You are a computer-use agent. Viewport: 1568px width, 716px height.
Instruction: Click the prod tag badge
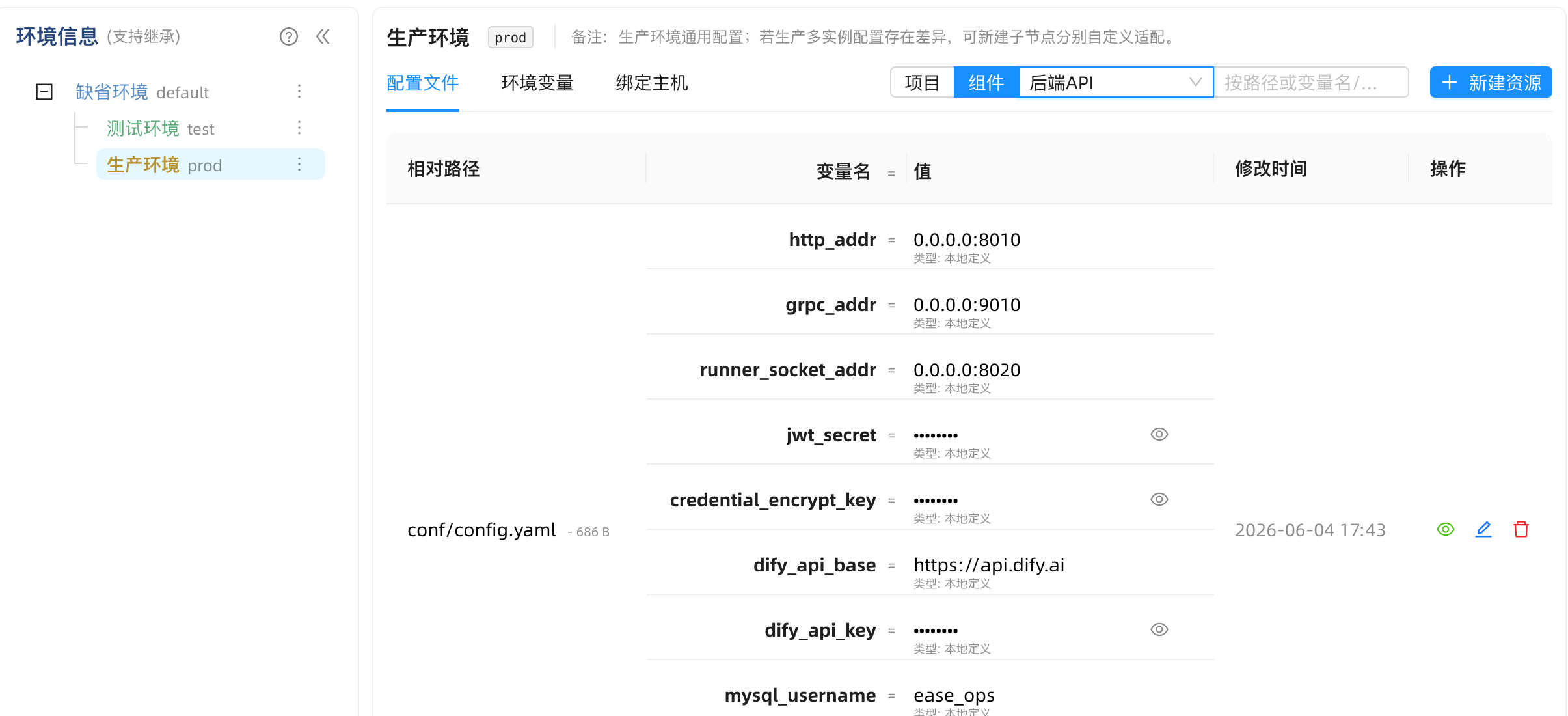(x=511, y=38)
